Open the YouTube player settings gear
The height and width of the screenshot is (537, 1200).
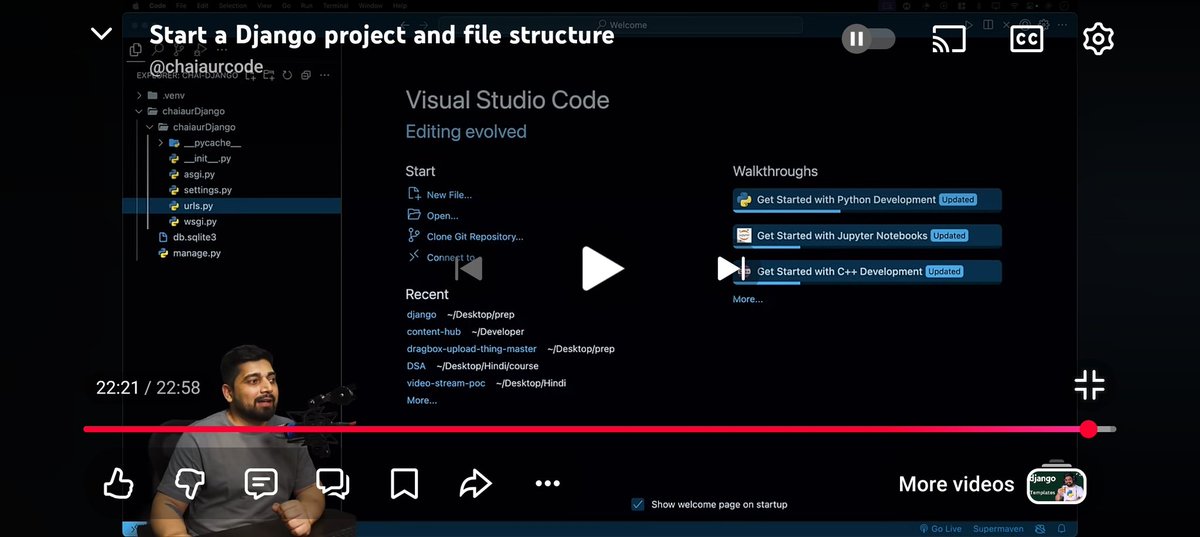tap(1098, 39)
